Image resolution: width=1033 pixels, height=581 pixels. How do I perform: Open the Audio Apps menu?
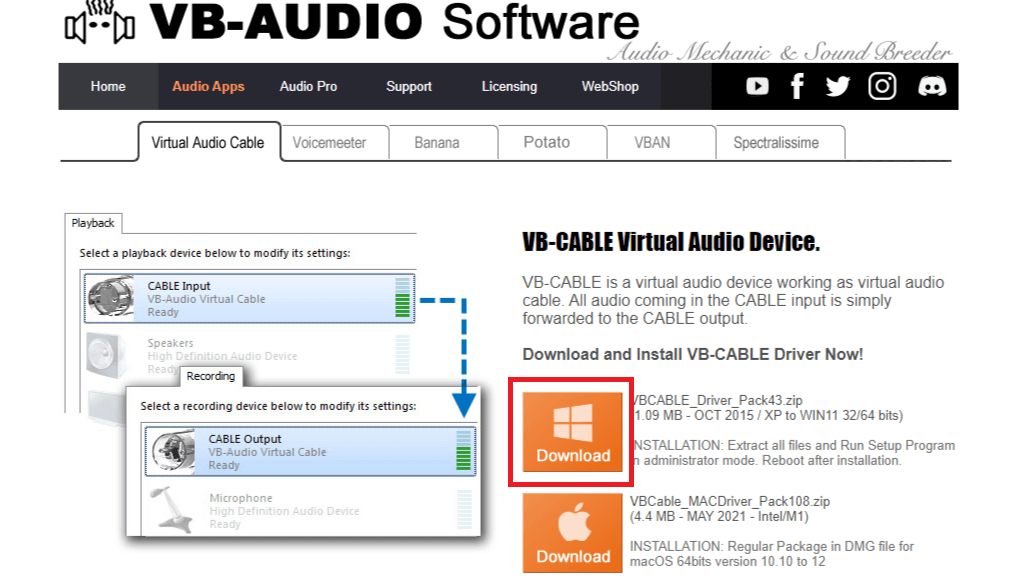coord(208,87)
